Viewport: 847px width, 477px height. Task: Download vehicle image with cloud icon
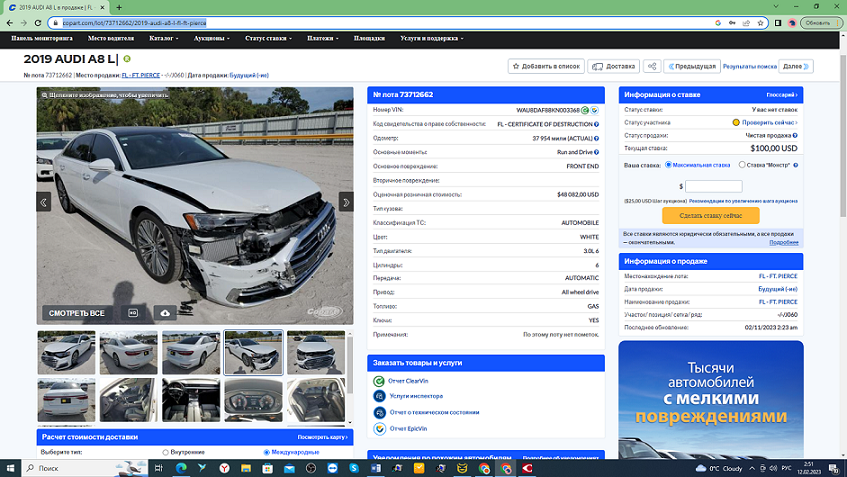tap(165, 313)
